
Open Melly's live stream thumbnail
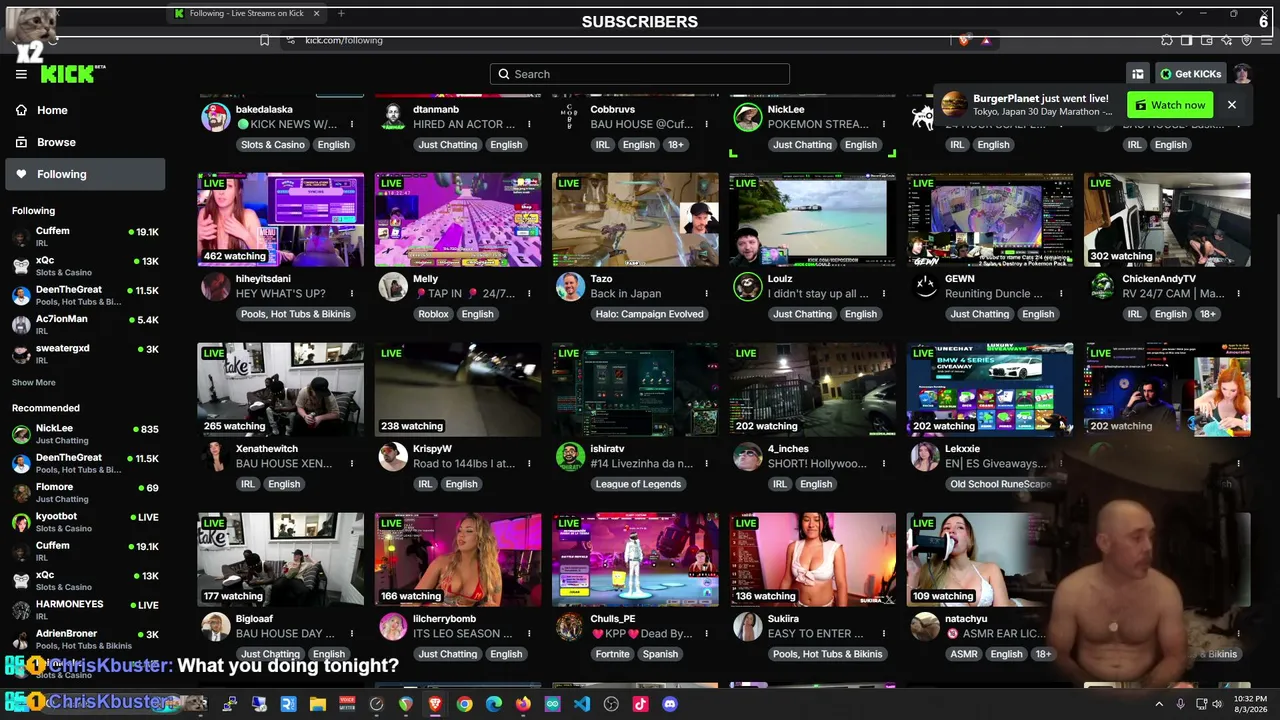pos(458,220)
